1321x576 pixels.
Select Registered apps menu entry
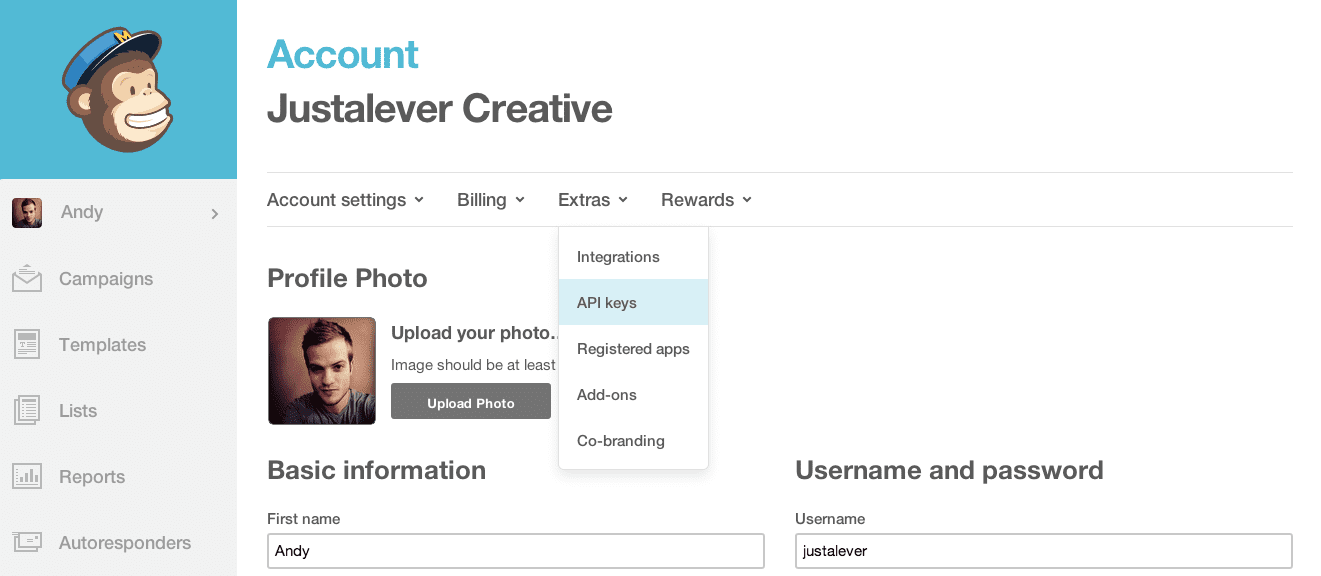pyautogui.click(x=633, y=349)
